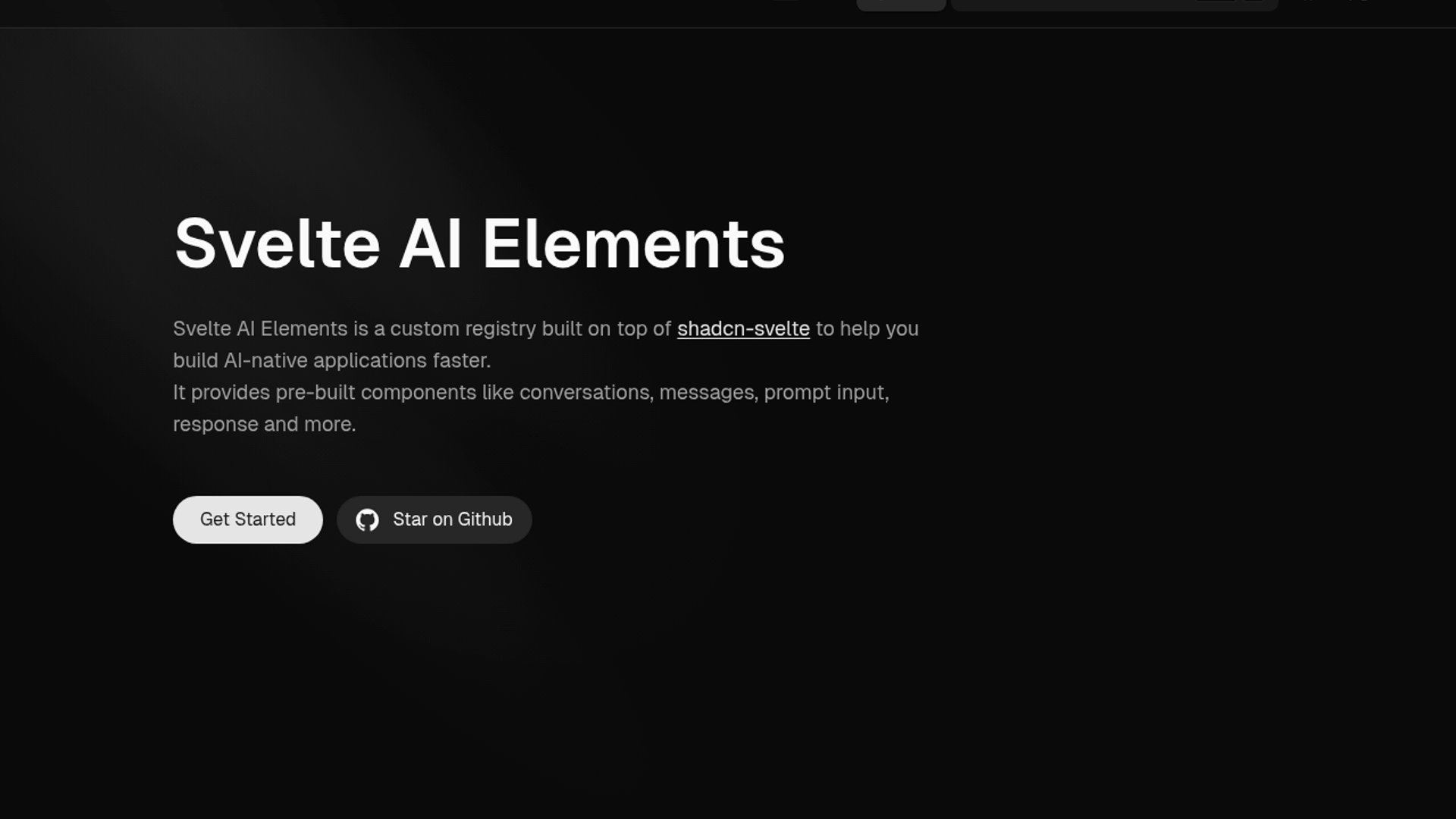The width and height of the screenshot is (1456, 819).
Task: Click the AI text in the heading
Action: (430, 243)
